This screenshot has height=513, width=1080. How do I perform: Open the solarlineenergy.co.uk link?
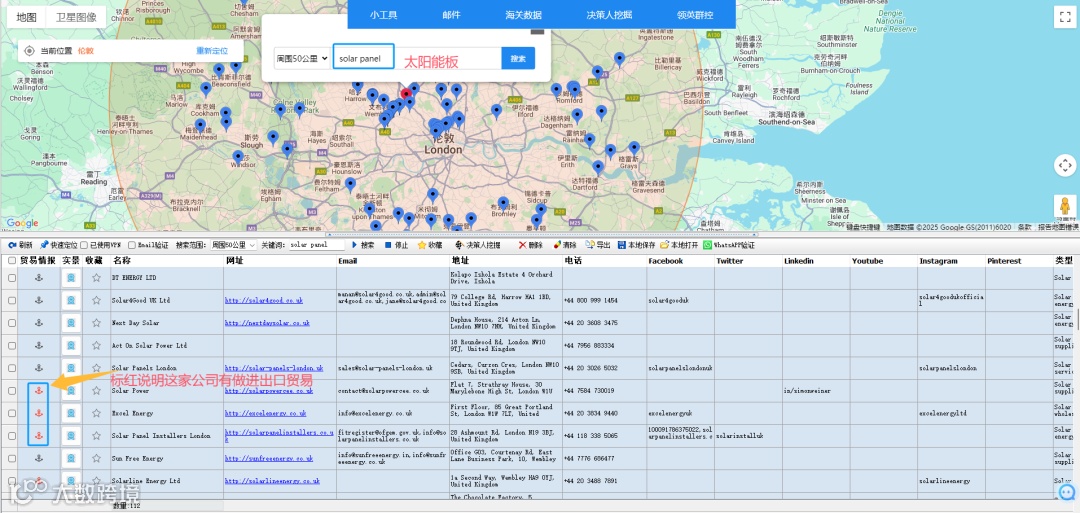pos(272,481)
